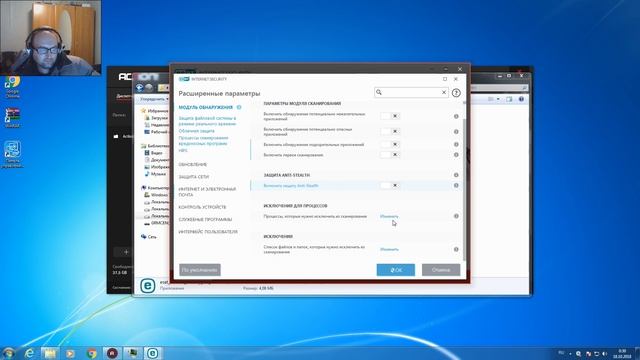640x360 pixels.
Task: Show info for the enable Anti-Stealth protection row
Action: coord(456,185)
